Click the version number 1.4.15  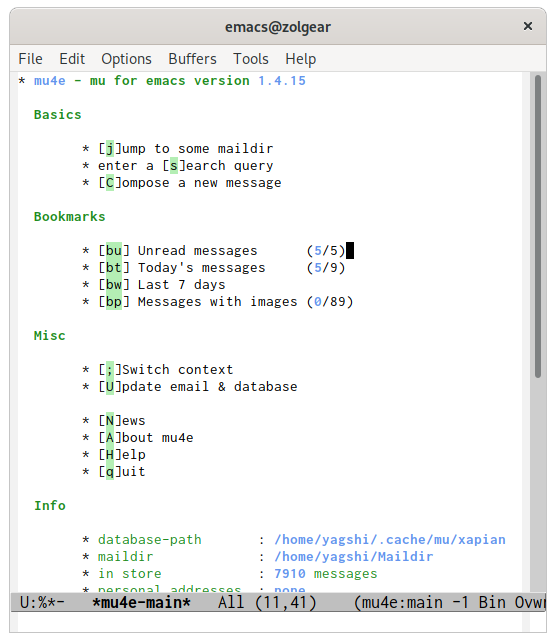click(282, 81)
